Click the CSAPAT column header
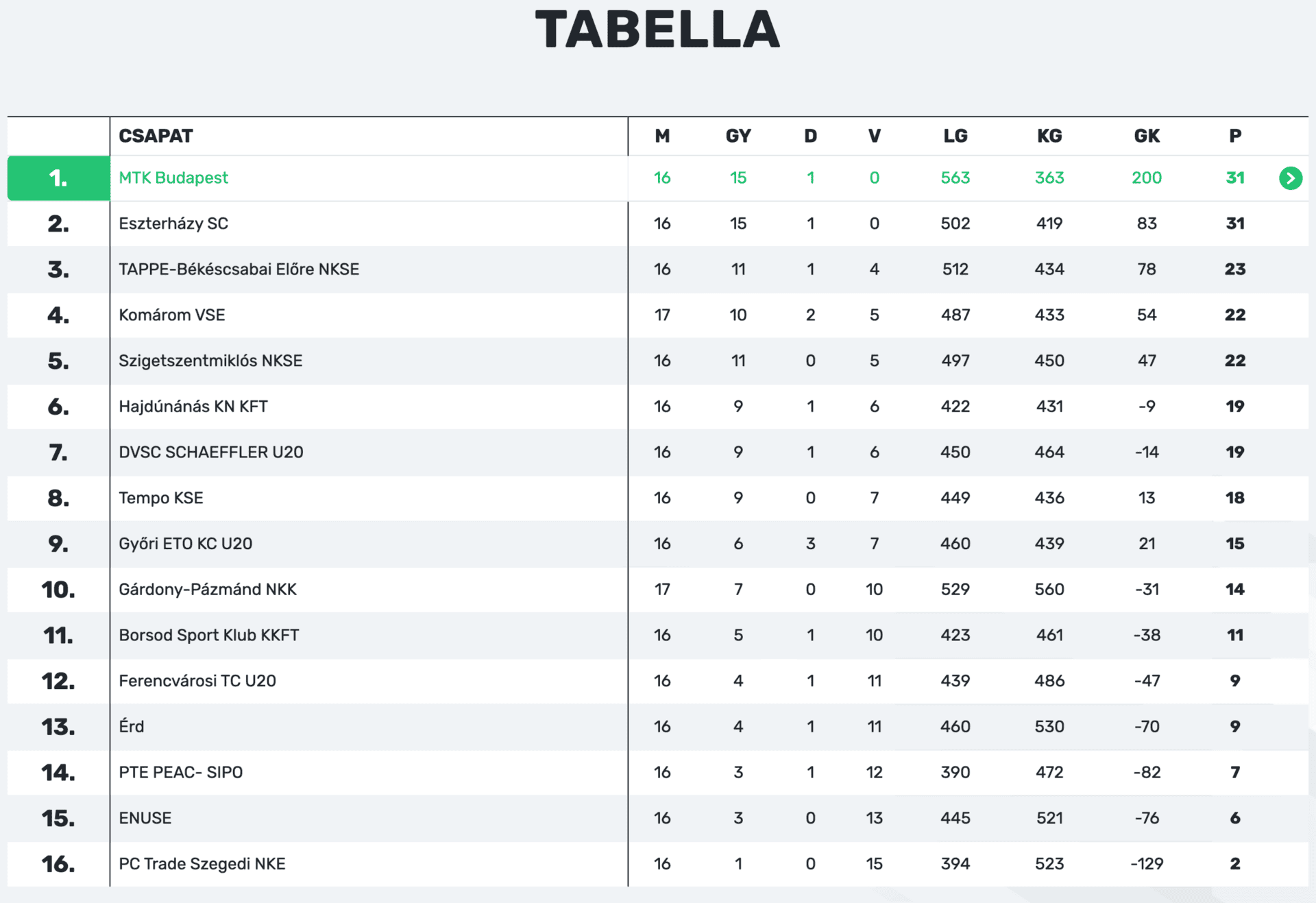The height and width of the screenshot is (903, 1316). pyautogui.click(x=156, y=136)
